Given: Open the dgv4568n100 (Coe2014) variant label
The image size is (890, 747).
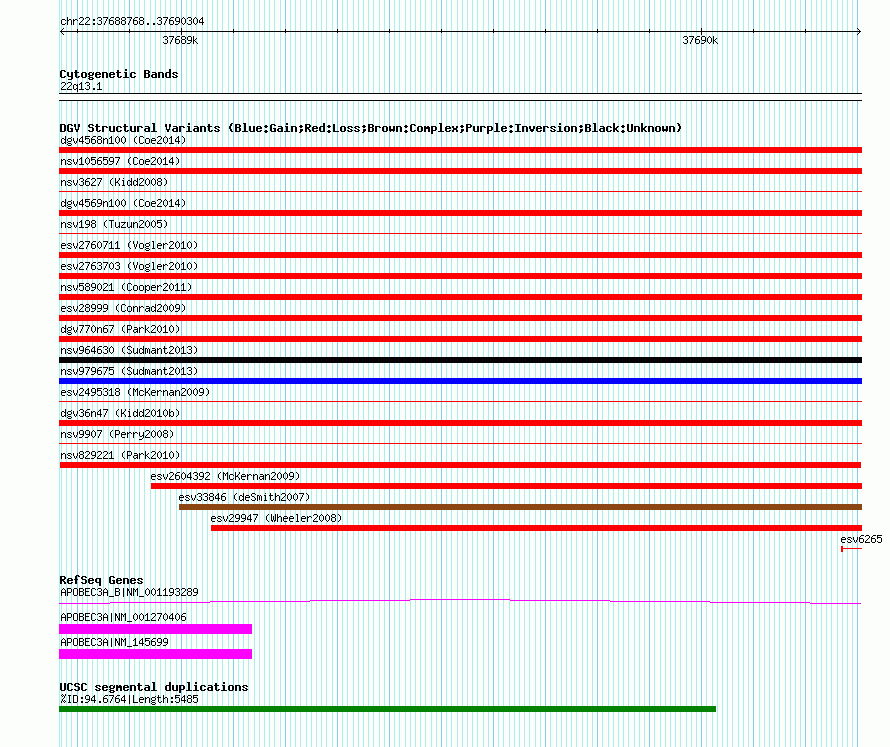Looking at the screenshot, I should pyautogui.click(x=123, y=140).
